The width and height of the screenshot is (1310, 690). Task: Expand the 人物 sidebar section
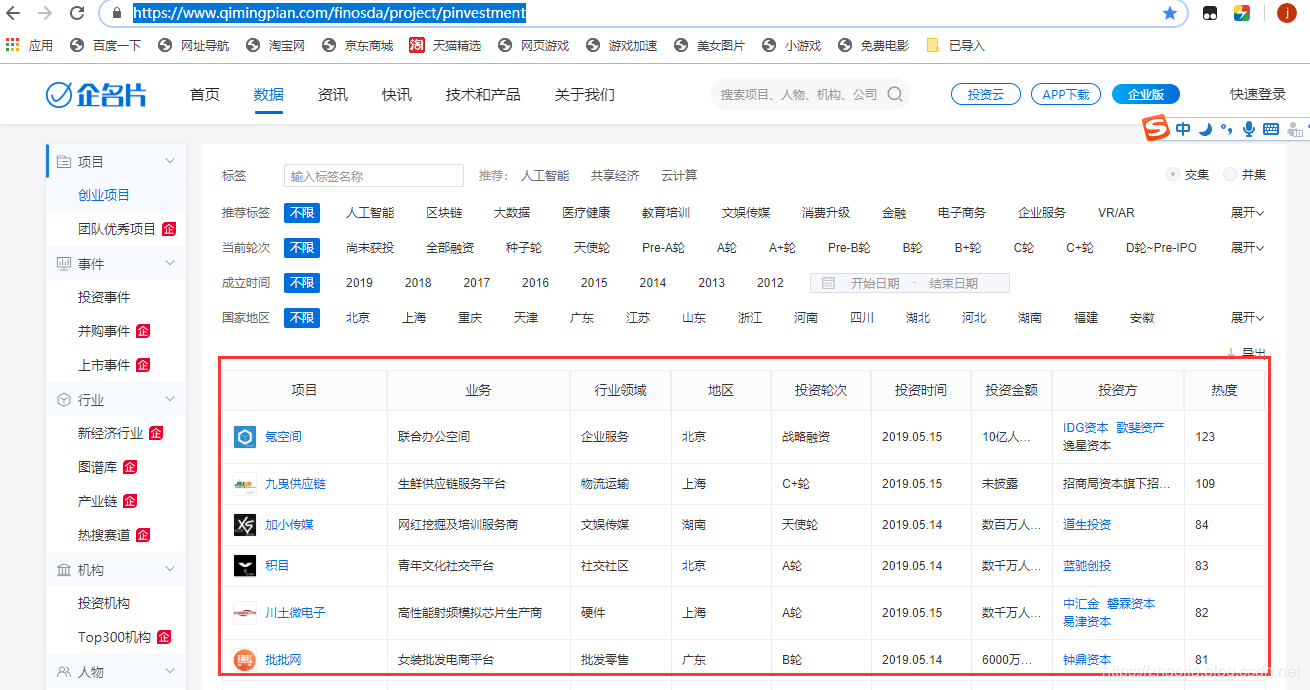170,671
